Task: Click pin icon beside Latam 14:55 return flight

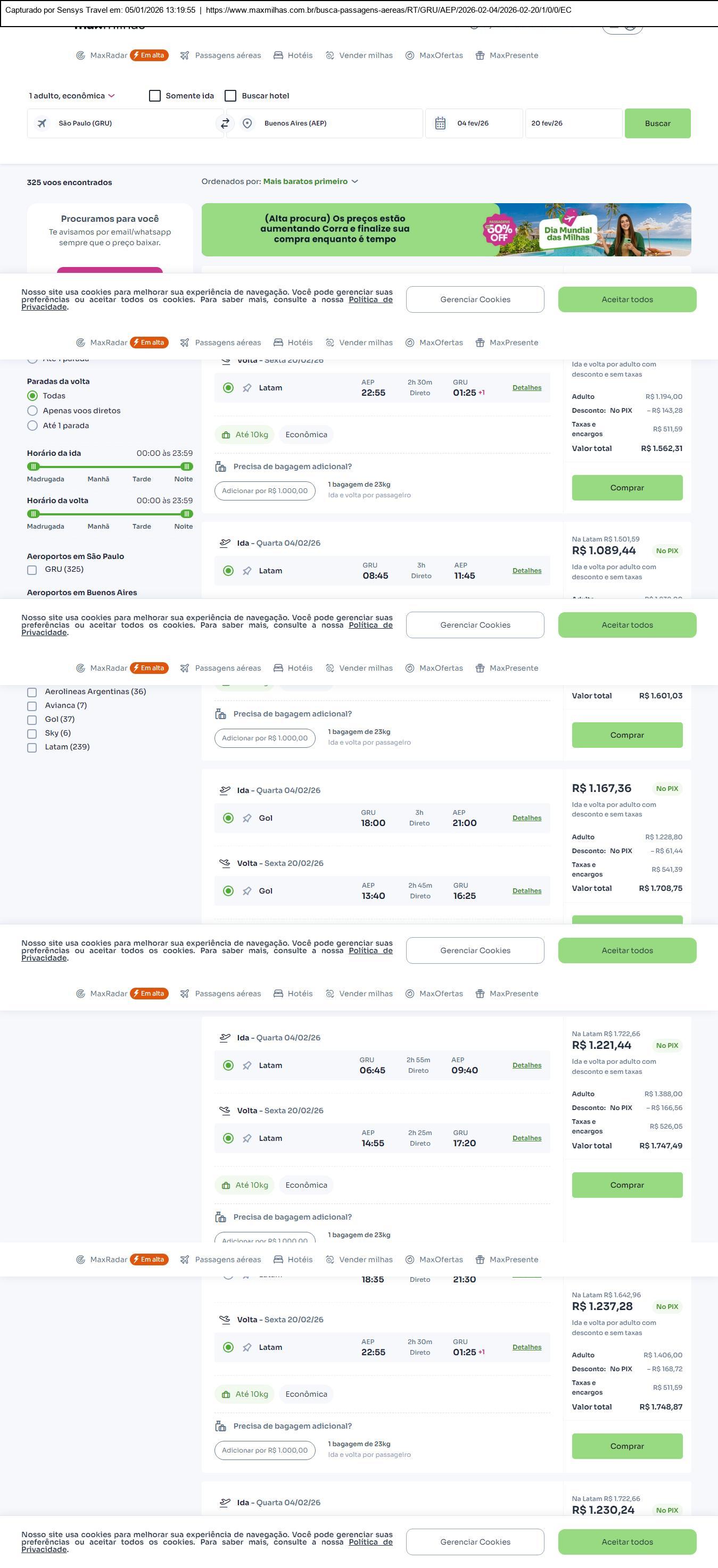Action: point(247,1138)
